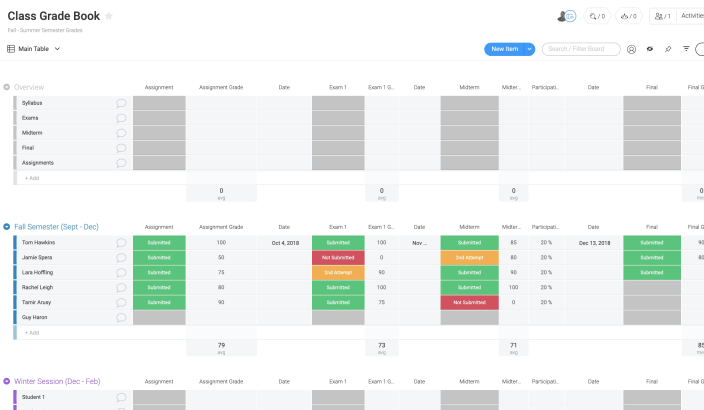
Task: Open conversation for Rachel Leigh
Action: (x=121, y=287)
